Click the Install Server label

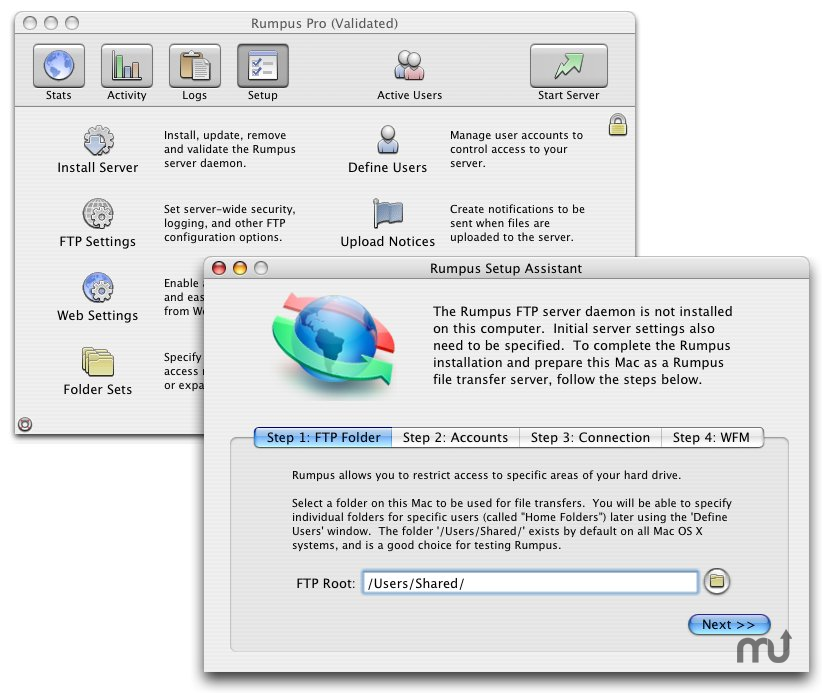[98, 168]
